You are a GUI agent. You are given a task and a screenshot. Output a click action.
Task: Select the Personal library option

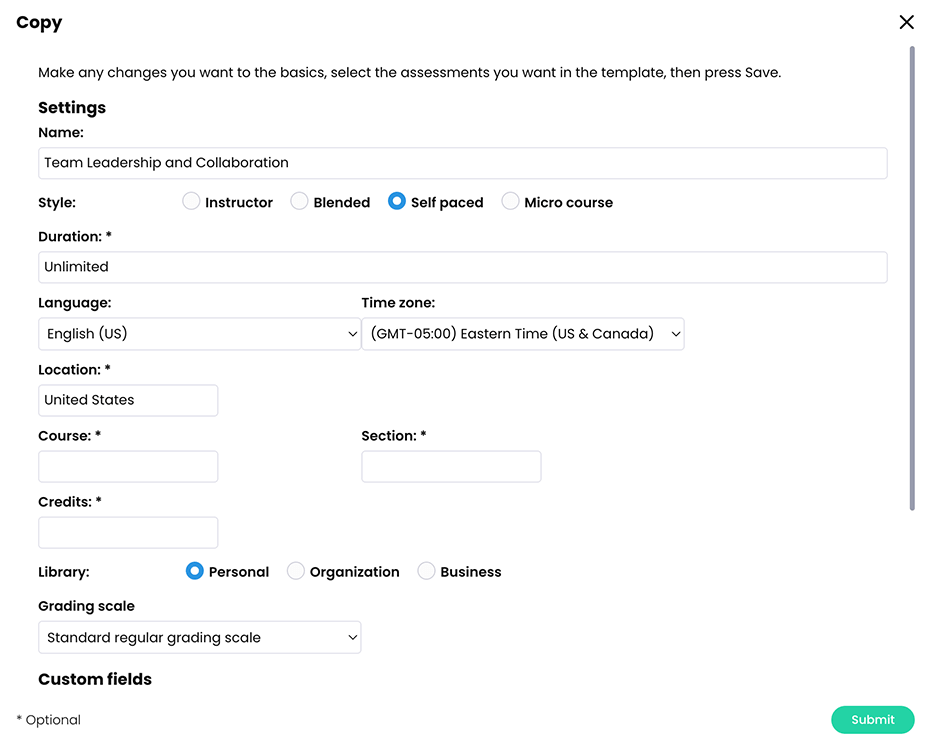tap(195, 572)
